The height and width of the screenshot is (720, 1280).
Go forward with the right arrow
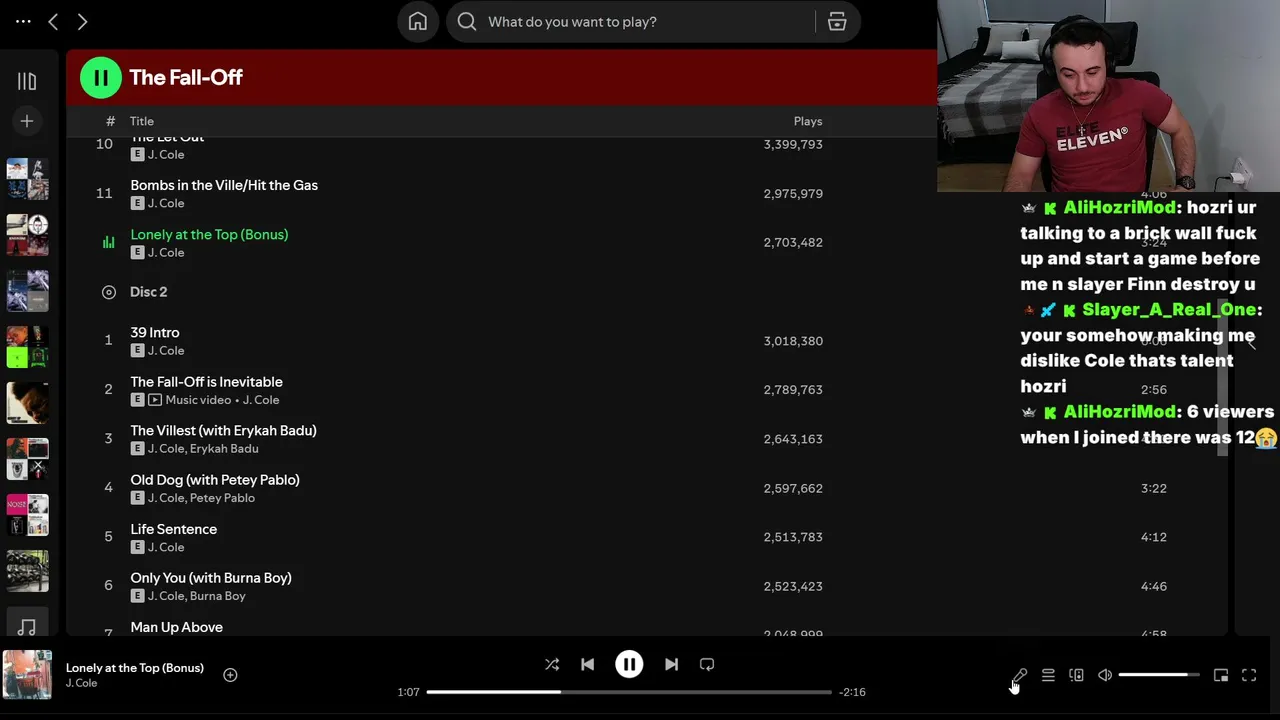click(x=83, y=21)
